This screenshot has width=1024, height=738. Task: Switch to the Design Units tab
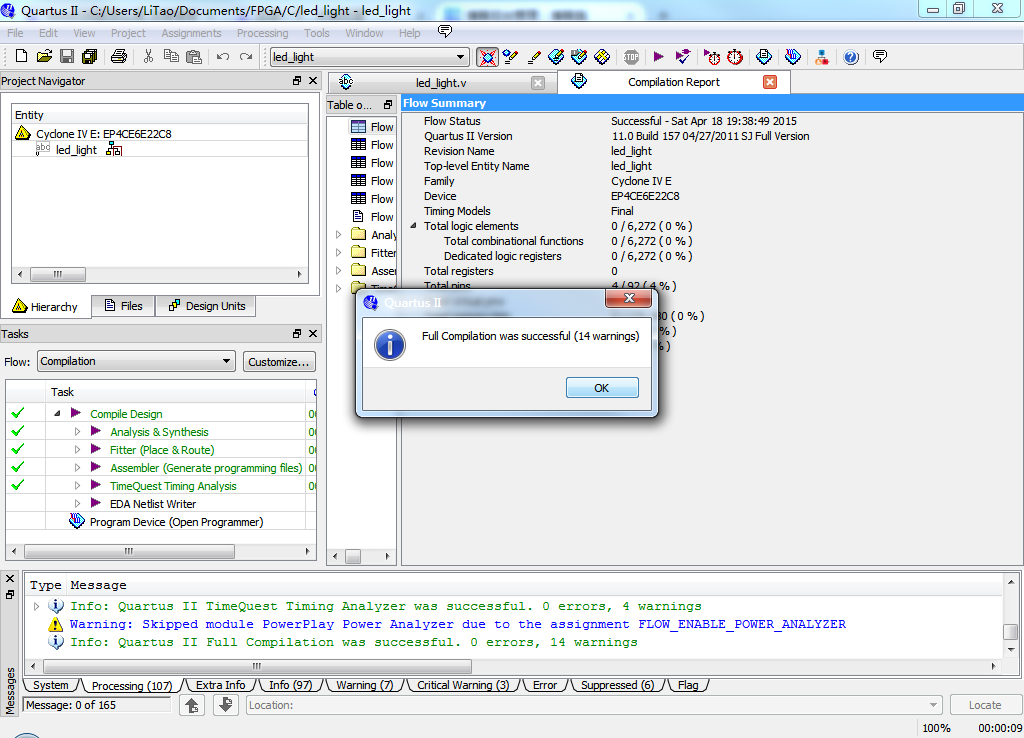(x=207, y=306)
